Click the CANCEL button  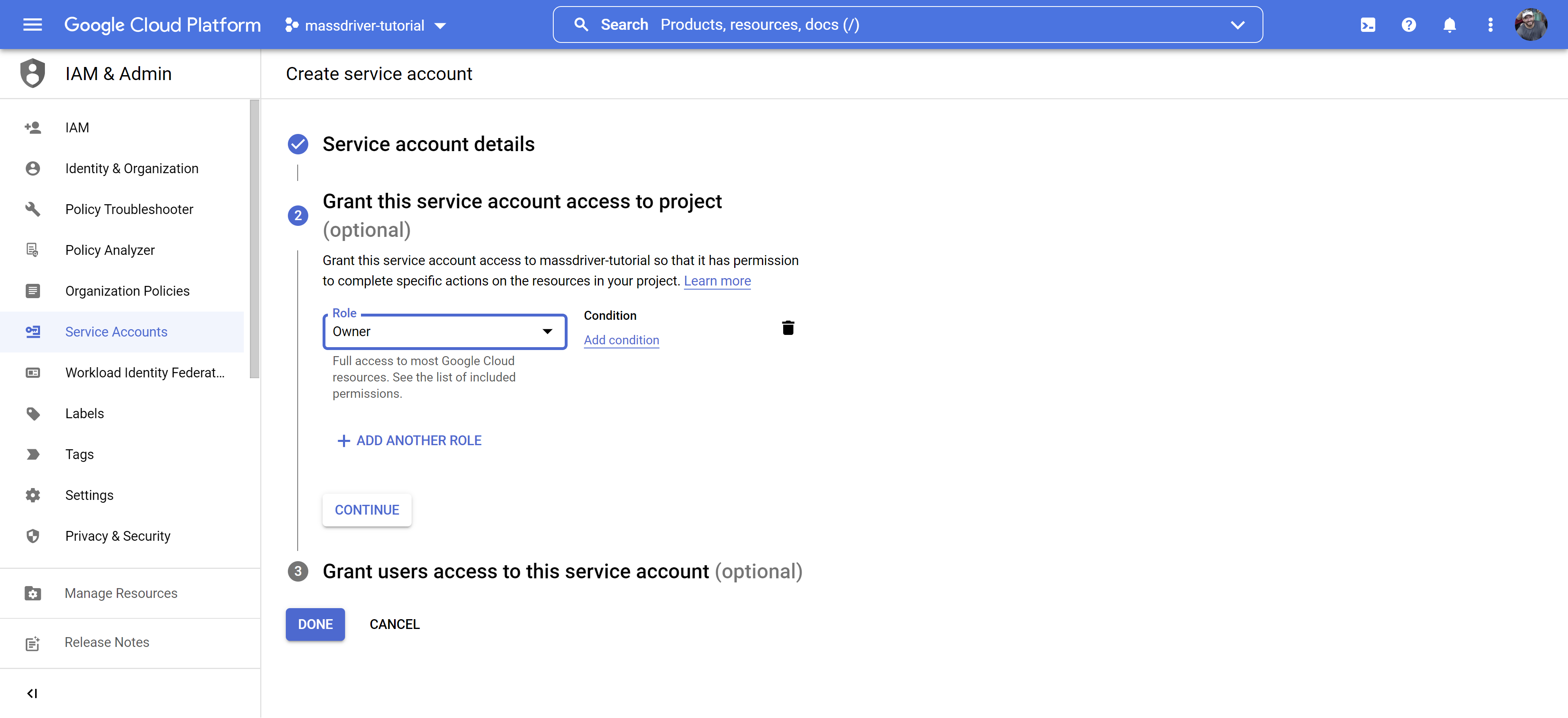point(394,624)
